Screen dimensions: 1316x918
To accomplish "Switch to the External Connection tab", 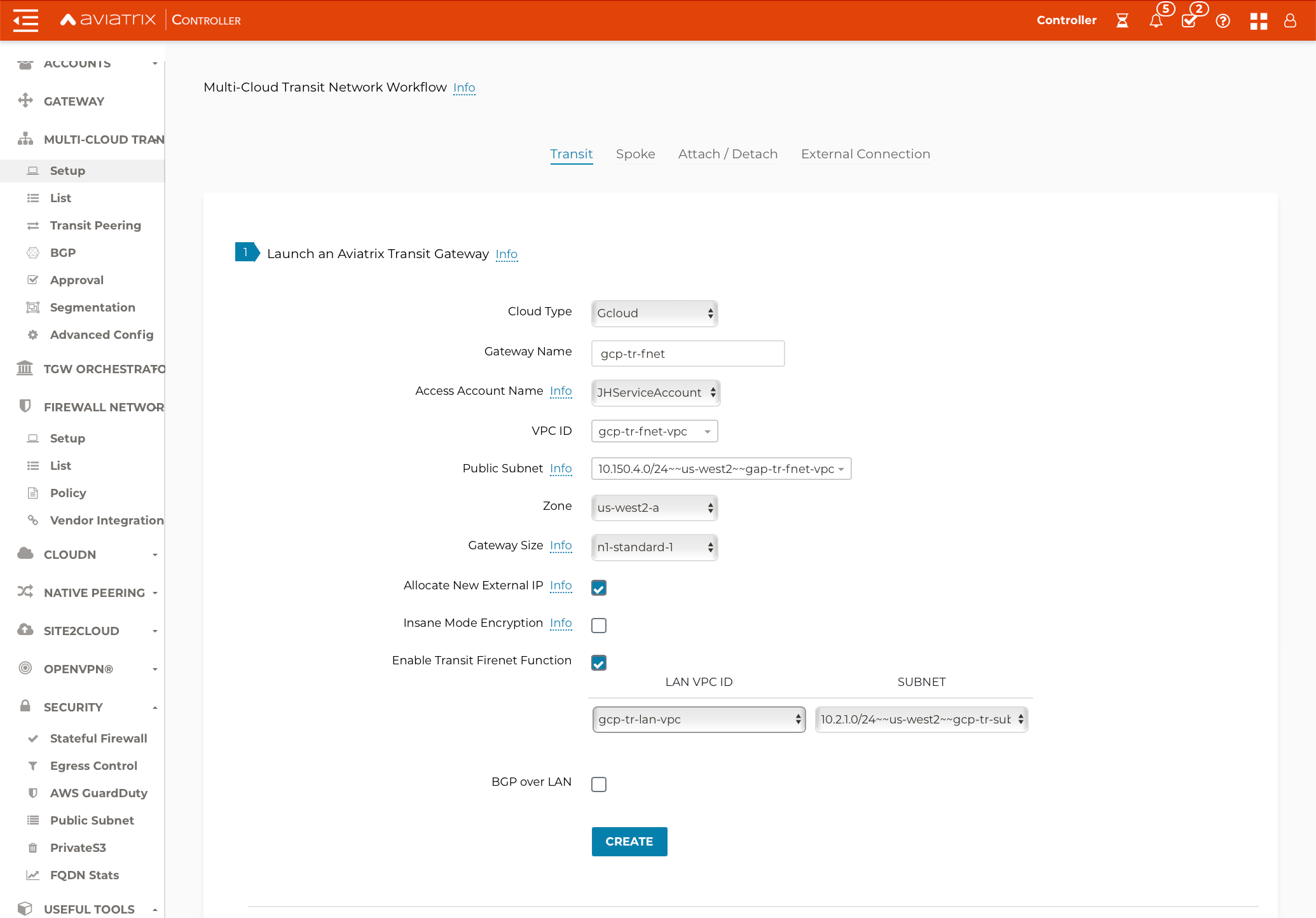I will 865,154.
